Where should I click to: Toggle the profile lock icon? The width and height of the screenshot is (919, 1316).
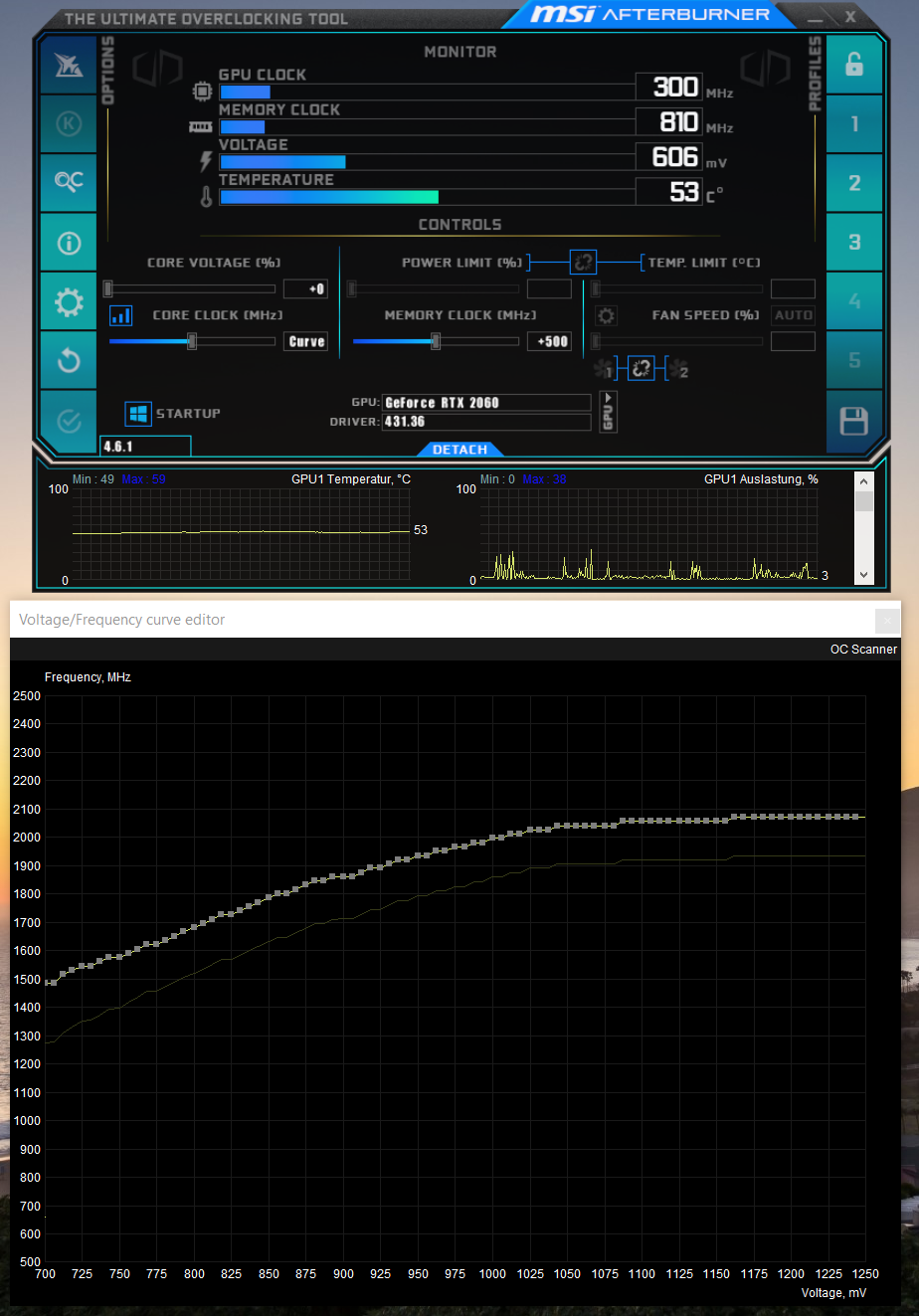pos(854,65)
